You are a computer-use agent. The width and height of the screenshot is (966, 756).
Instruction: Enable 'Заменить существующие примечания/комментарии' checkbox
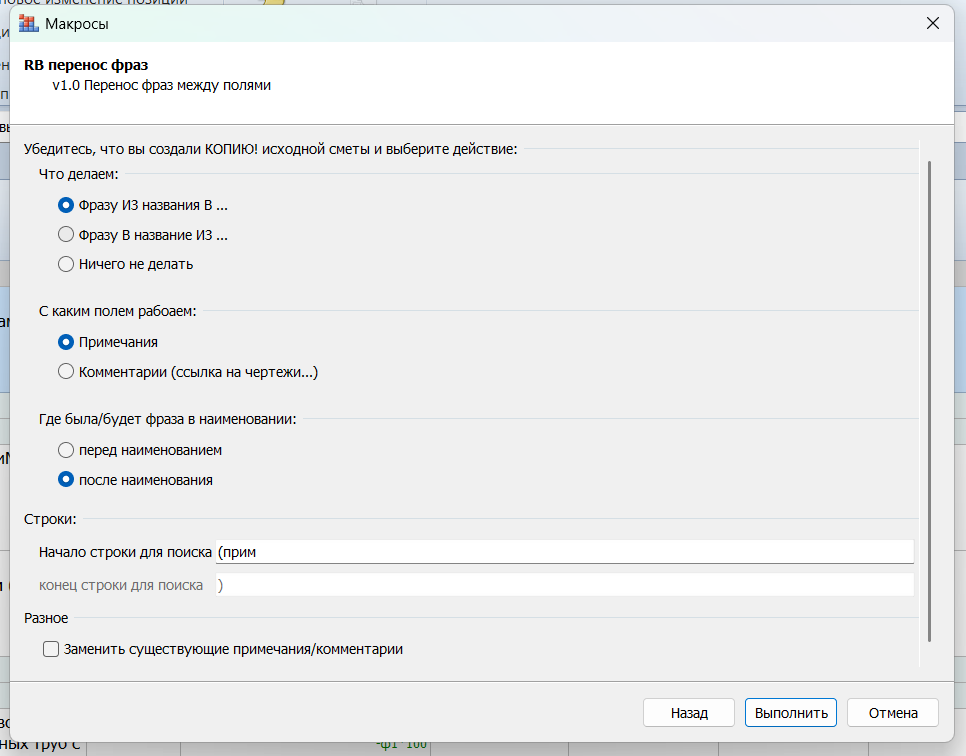pyautogui.click(x=52, y=649)
